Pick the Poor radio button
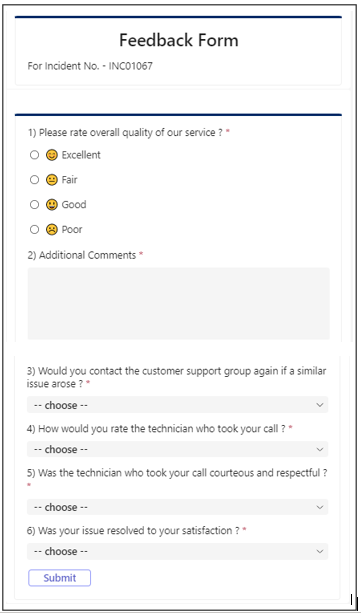The height and width of the screenshot is (613, 361). click(x=34, y=229)
